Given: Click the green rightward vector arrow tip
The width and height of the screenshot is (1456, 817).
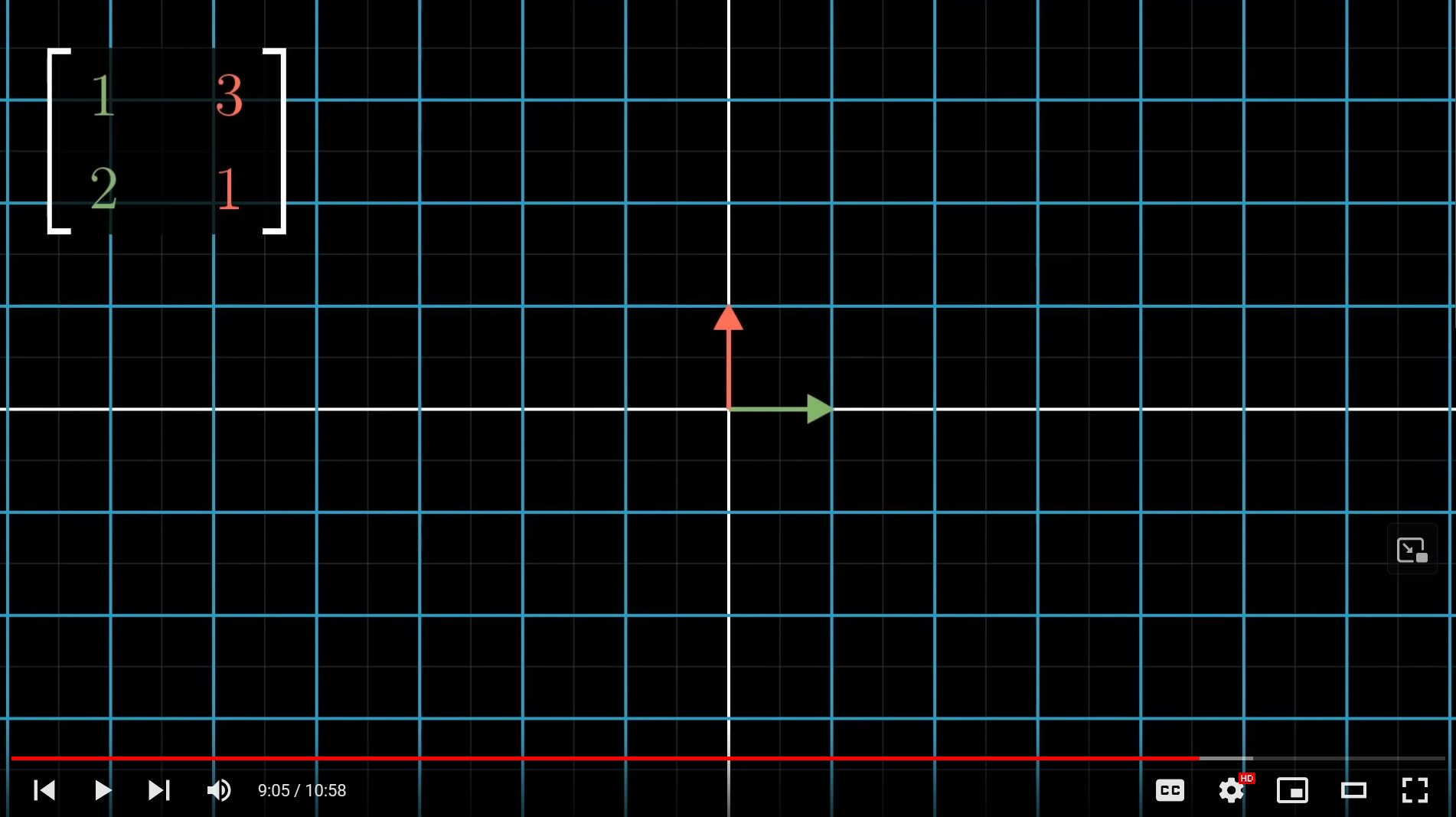Looking at the screenshot, I should [819, 409].
